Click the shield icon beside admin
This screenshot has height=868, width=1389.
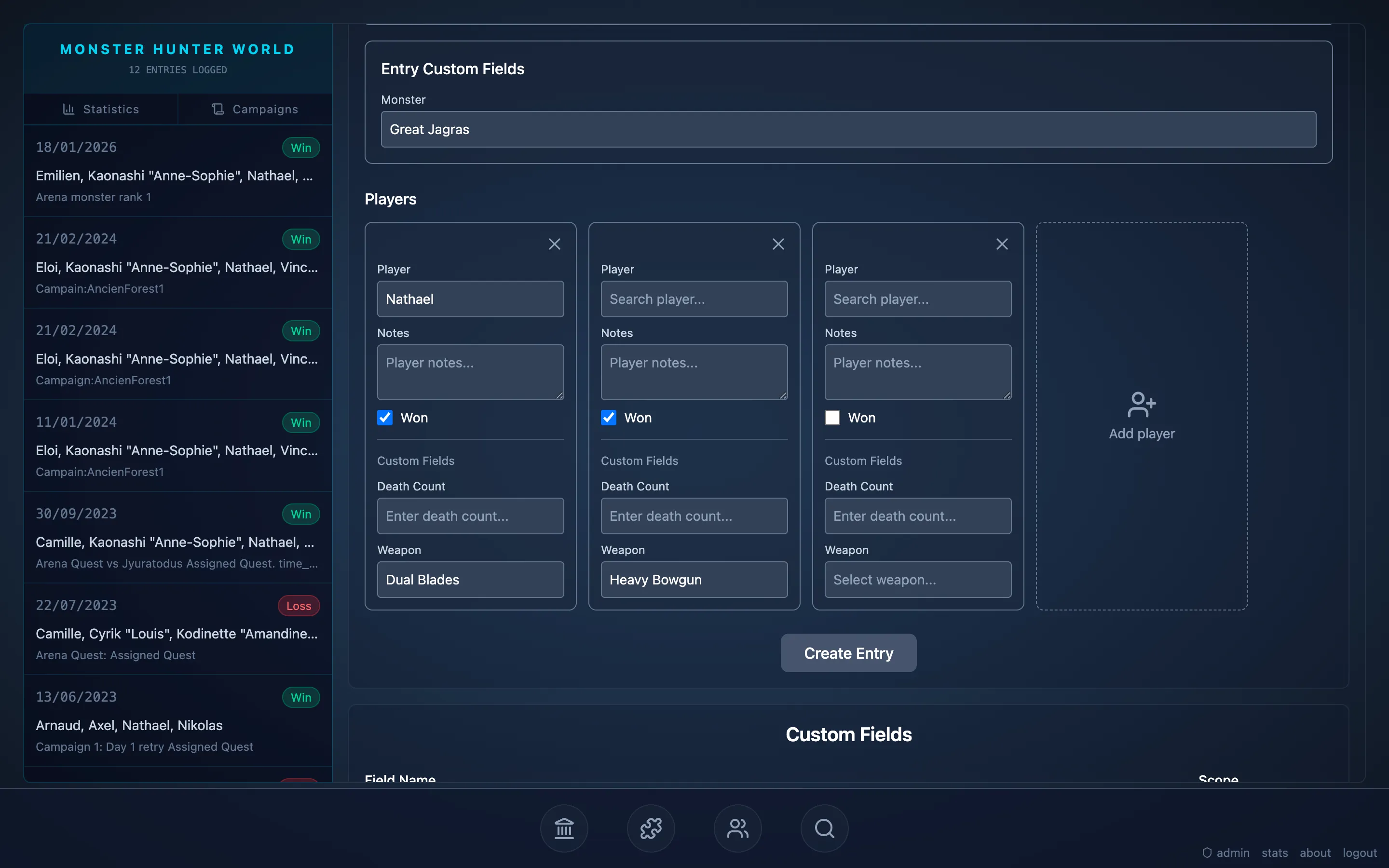(x=1207, y=853)
